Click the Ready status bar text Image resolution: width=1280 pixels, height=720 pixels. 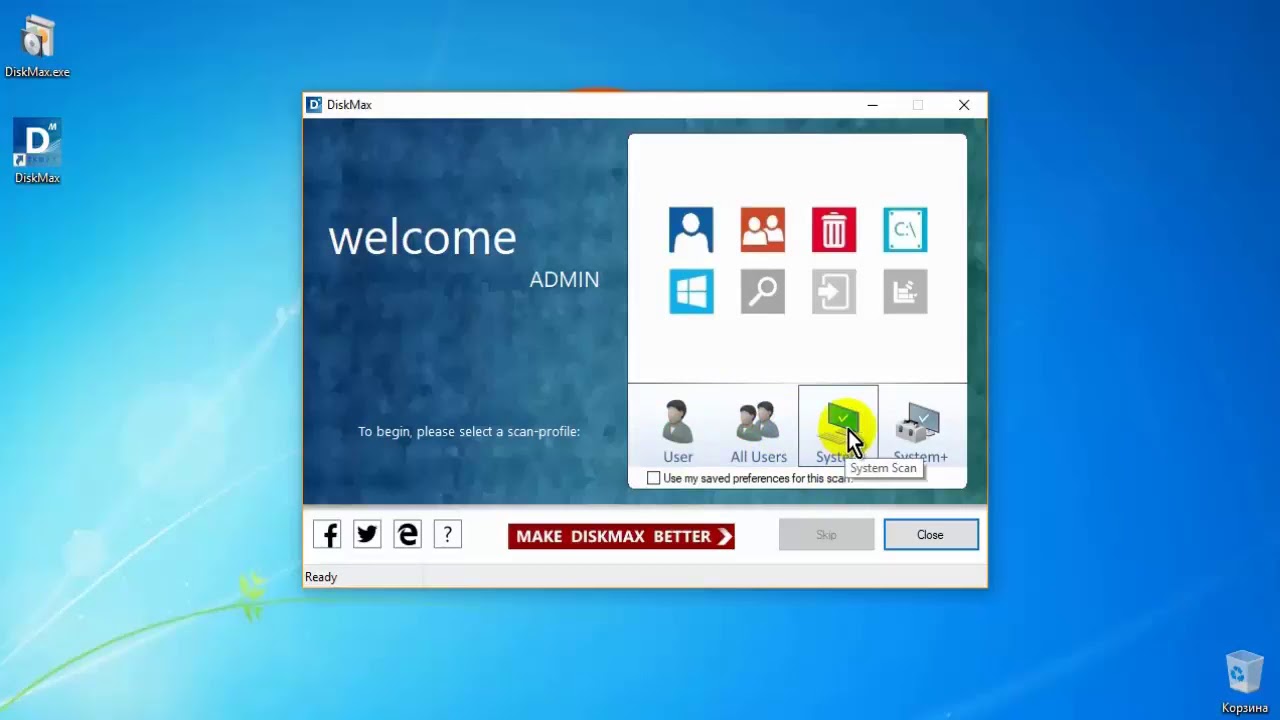[321, 577]
